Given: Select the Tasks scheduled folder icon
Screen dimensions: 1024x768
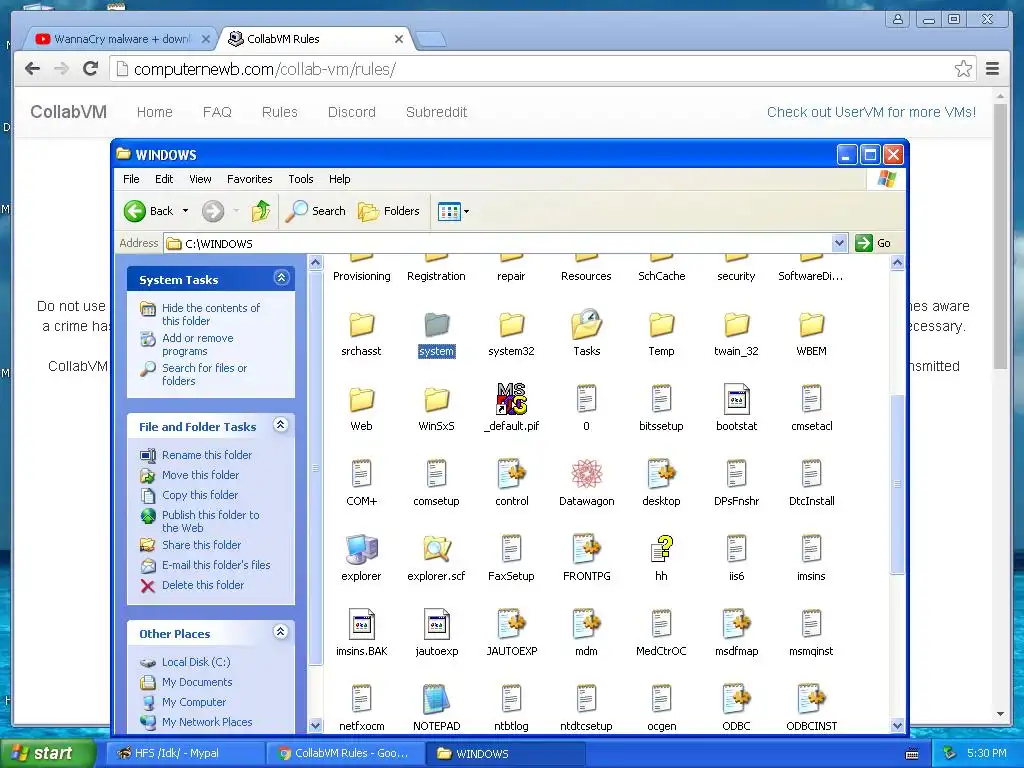Looking at the screenshot, I should 586,325.
